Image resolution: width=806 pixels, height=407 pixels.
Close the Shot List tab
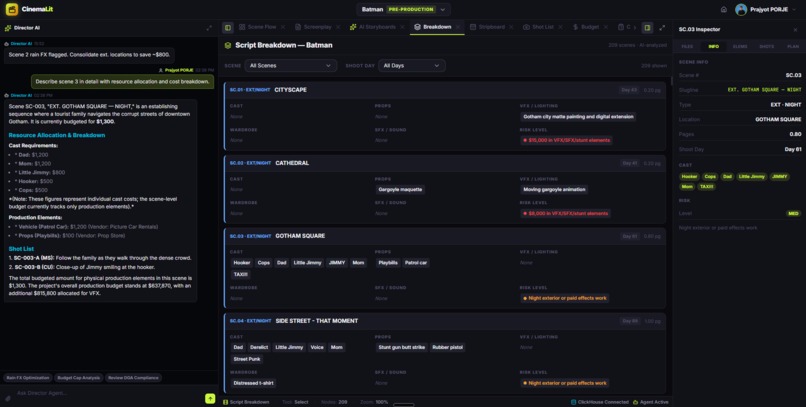tap(560, 27)
